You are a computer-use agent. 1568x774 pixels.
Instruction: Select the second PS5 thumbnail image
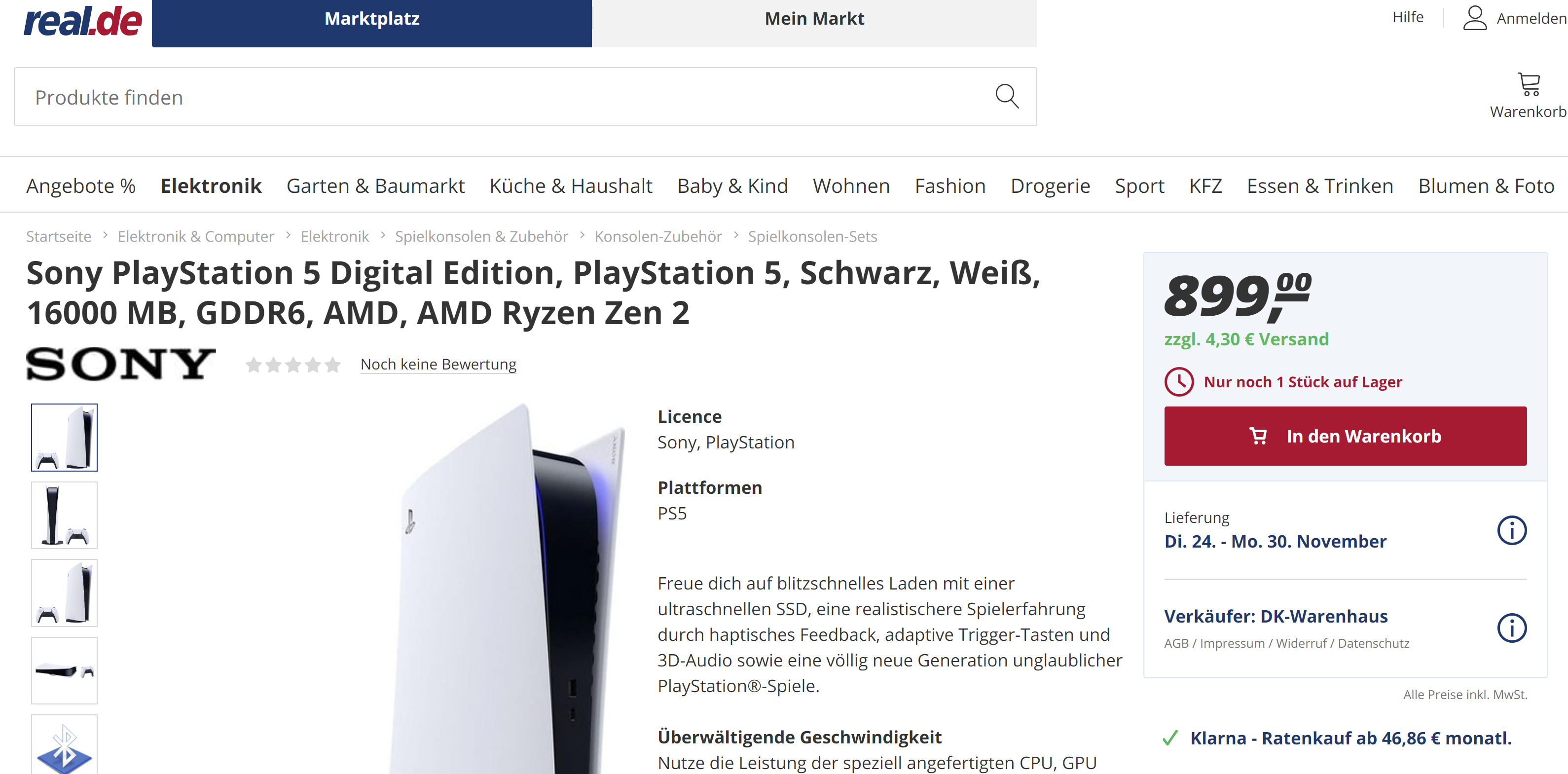pos(65,515)
